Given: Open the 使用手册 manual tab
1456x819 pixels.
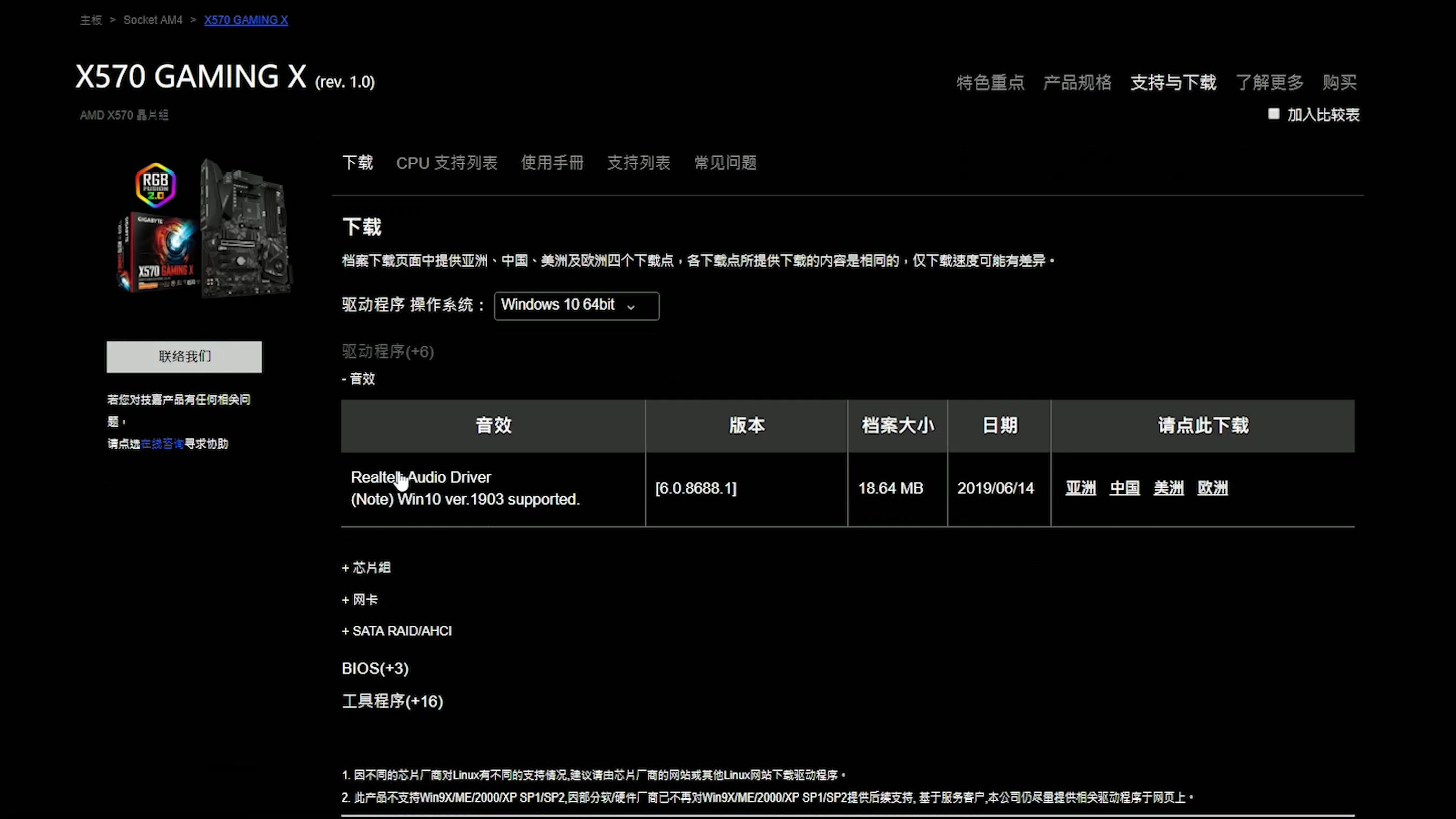Looking at the screenshot, I should coord(552,163).
